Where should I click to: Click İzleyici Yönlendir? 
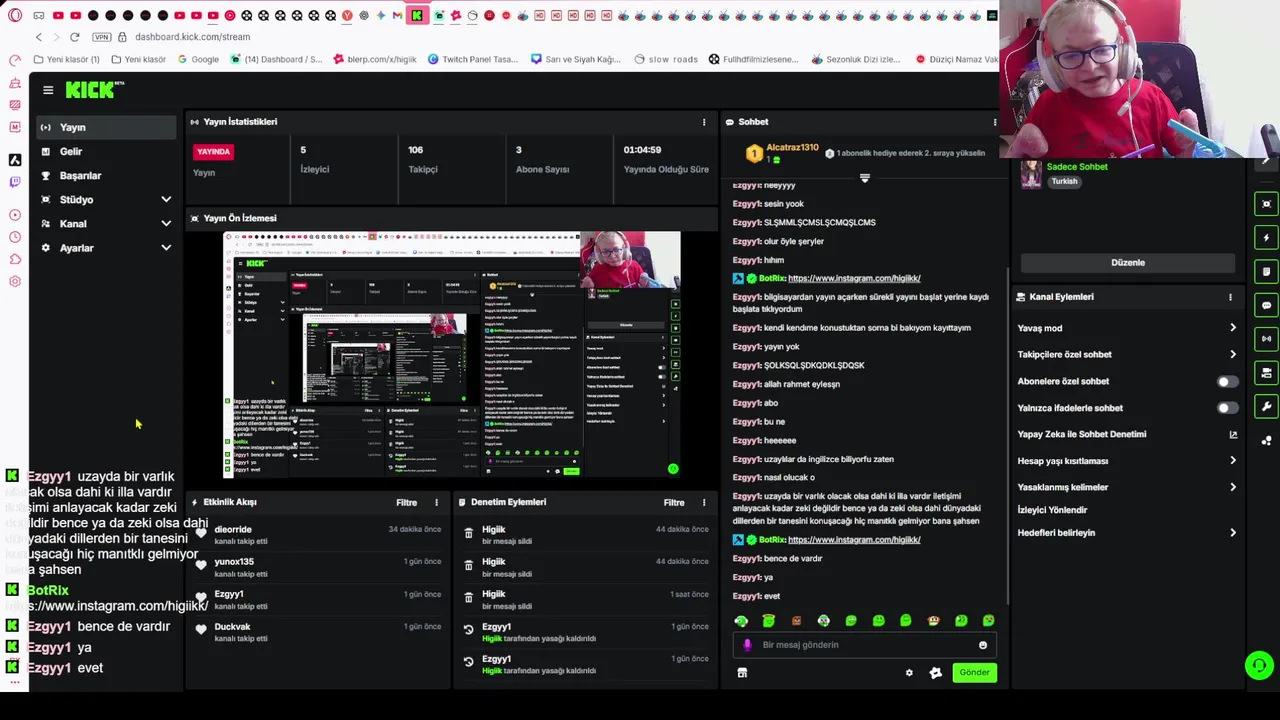(x=1052, y=510)
